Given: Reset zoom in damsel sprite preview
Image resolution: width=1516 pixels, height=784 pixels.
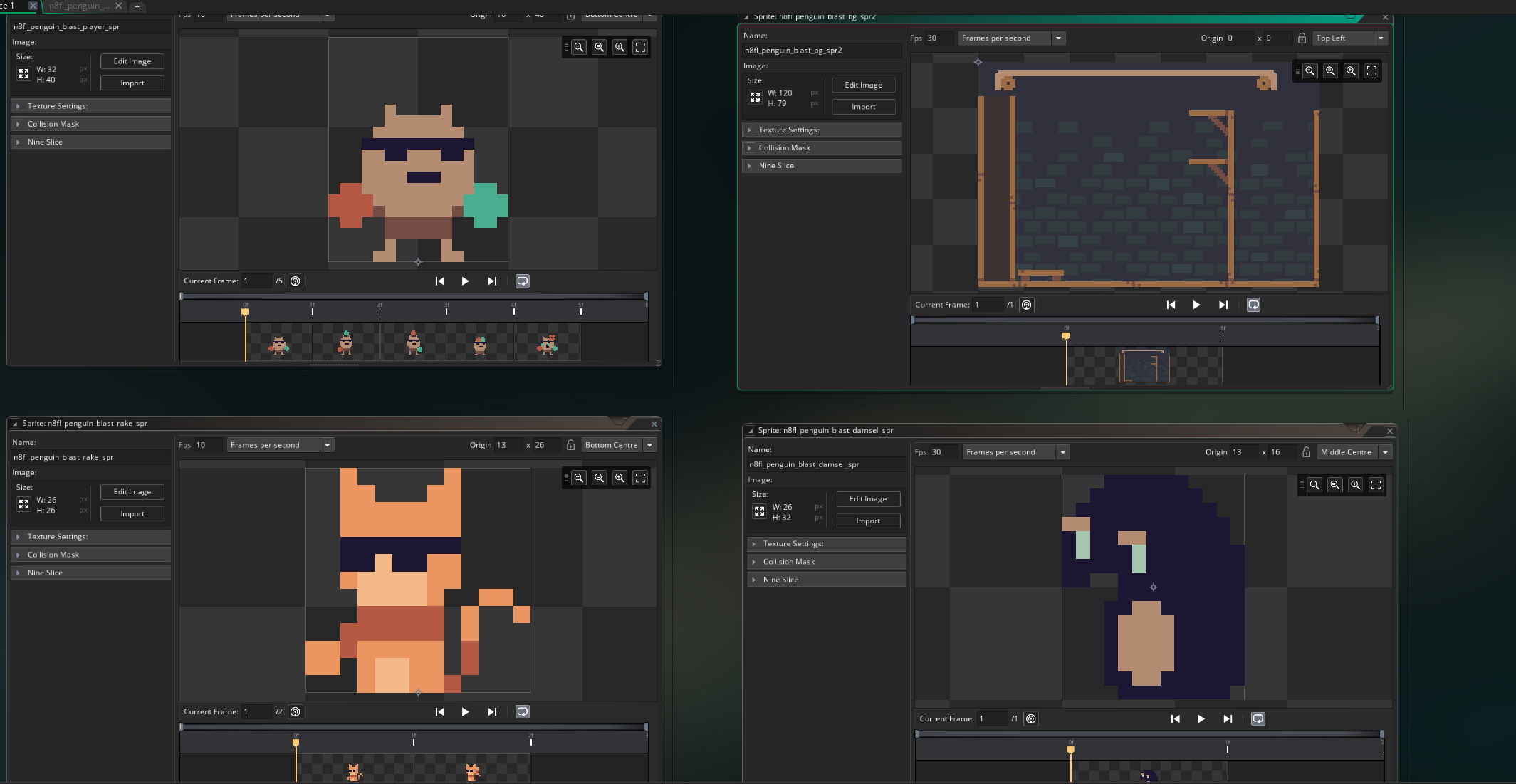Looking at the screenshot, I should point(1335,485).
